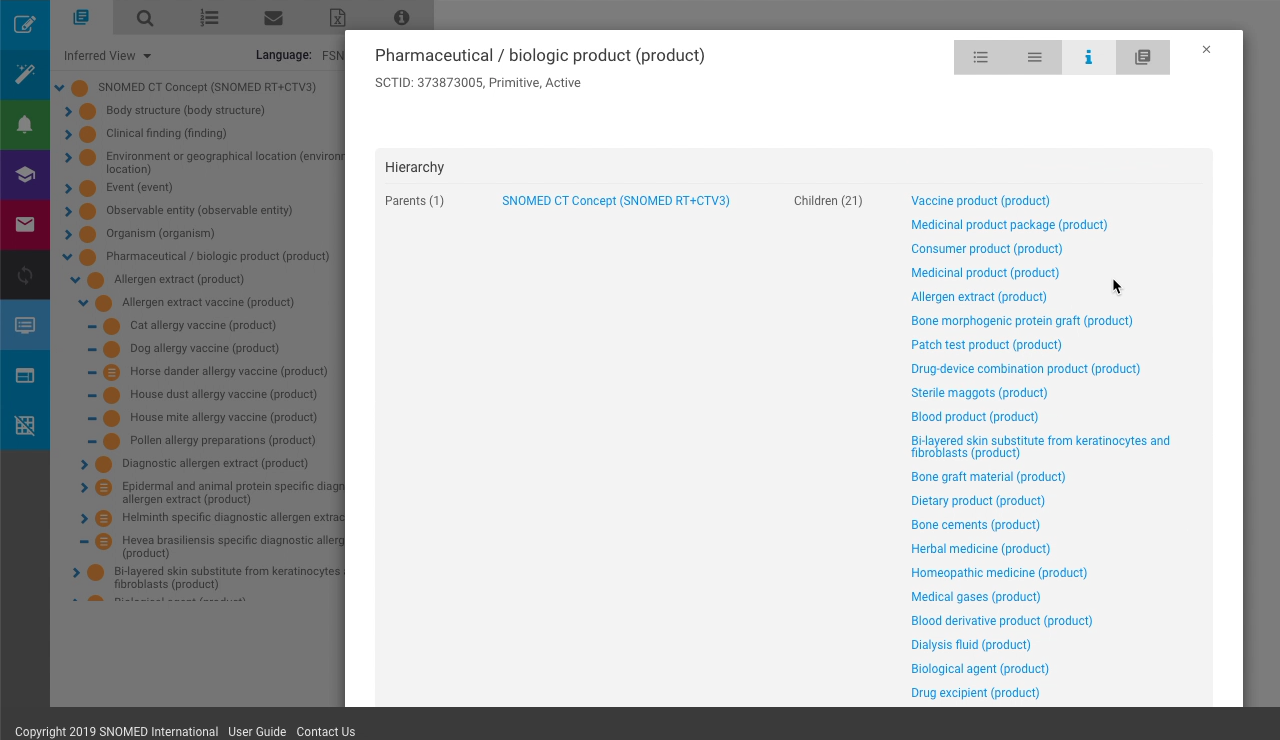Screen dimensions: 1280x740
Task: Open the red envelope sidebar icon
Action: [x=25, y=224]
